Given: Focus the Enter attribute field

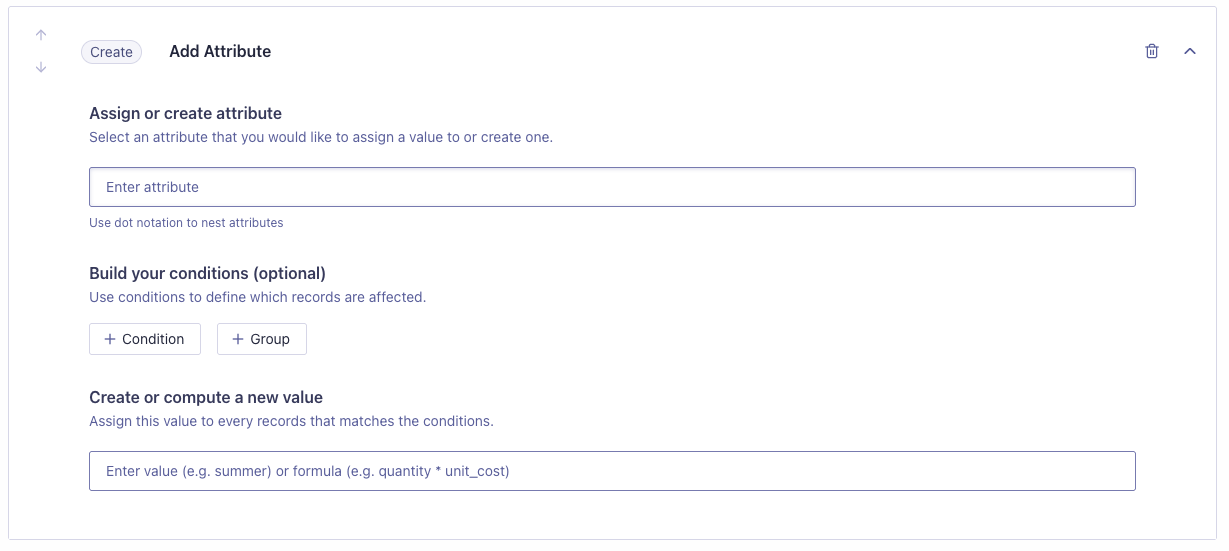Looking at the screenshot, I should coord(612,187).
